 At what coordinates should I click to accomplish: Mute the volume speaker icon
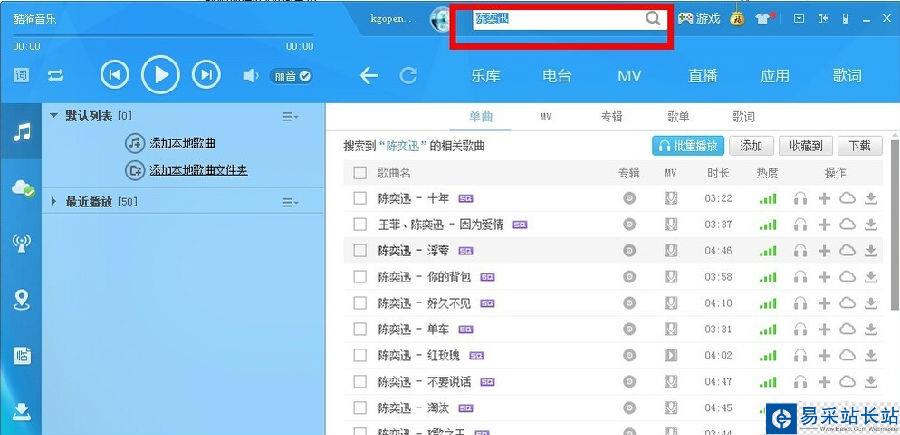[x=251, y=76]
